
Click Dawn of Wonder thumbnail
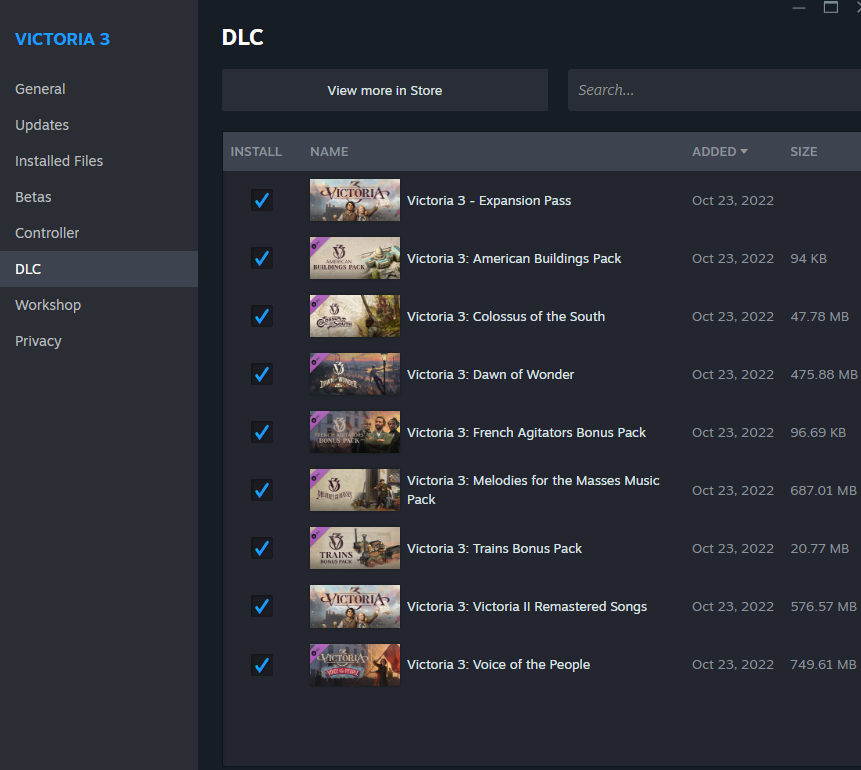pyautogui.click(x=355, y=374)
